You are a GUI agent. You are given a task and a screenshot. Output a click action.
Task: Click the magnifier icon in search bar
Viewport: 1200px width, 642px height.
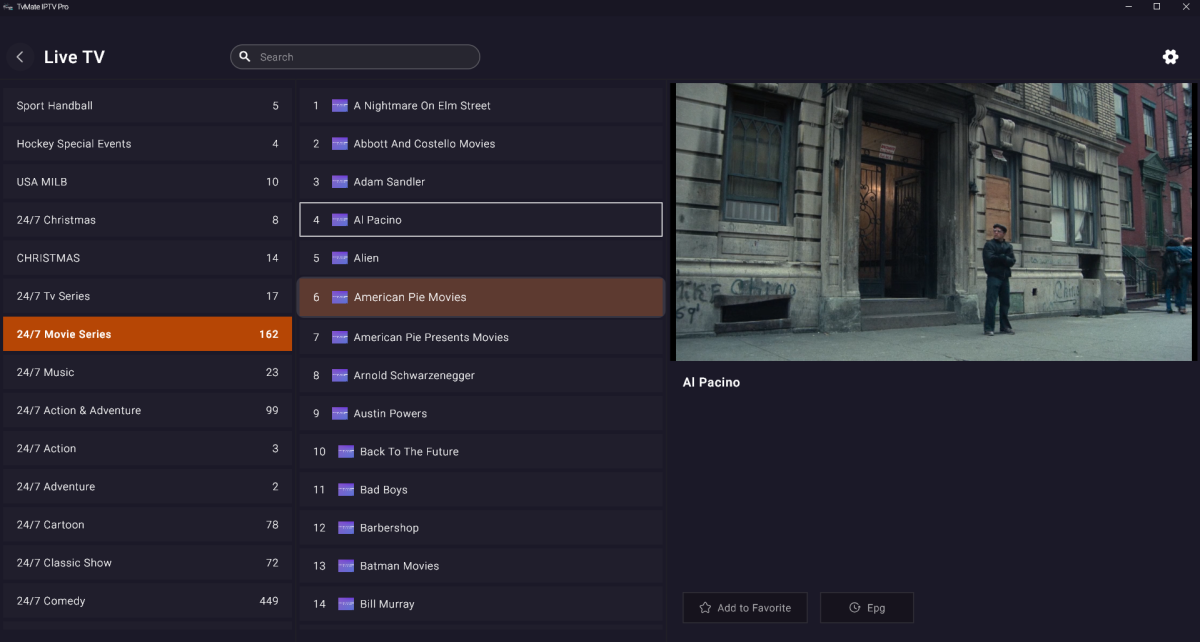(x=245, y=57)
